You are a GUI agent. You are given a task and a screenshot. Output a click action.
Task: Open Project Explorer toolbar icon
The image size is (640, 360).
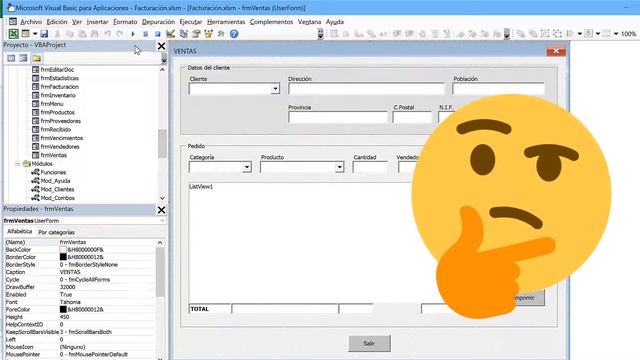pos(183,34)
